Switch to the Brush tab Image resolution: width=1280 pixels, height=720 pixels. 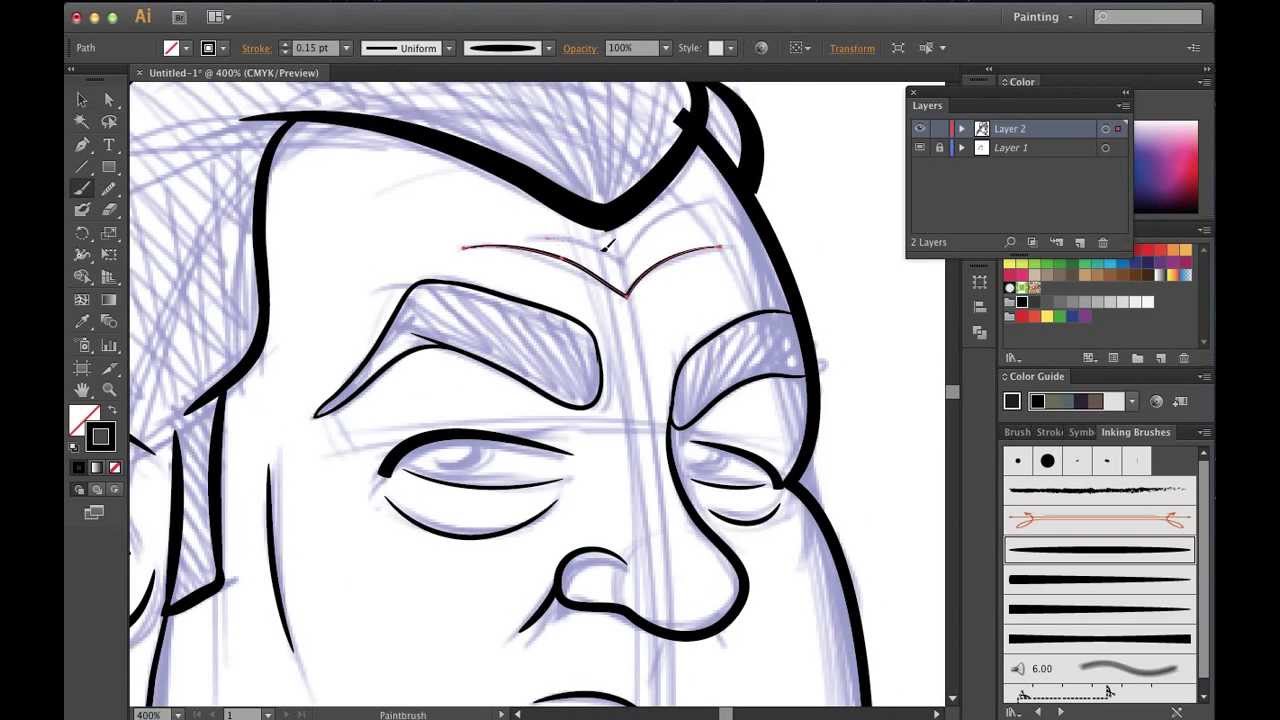[1017, 432]
